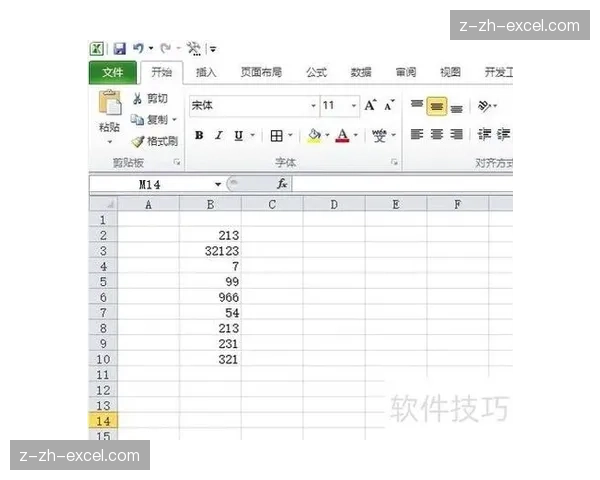Viewport: 600px width, 480px height.
Task: Center text horizontally
Action: (437, 135)
